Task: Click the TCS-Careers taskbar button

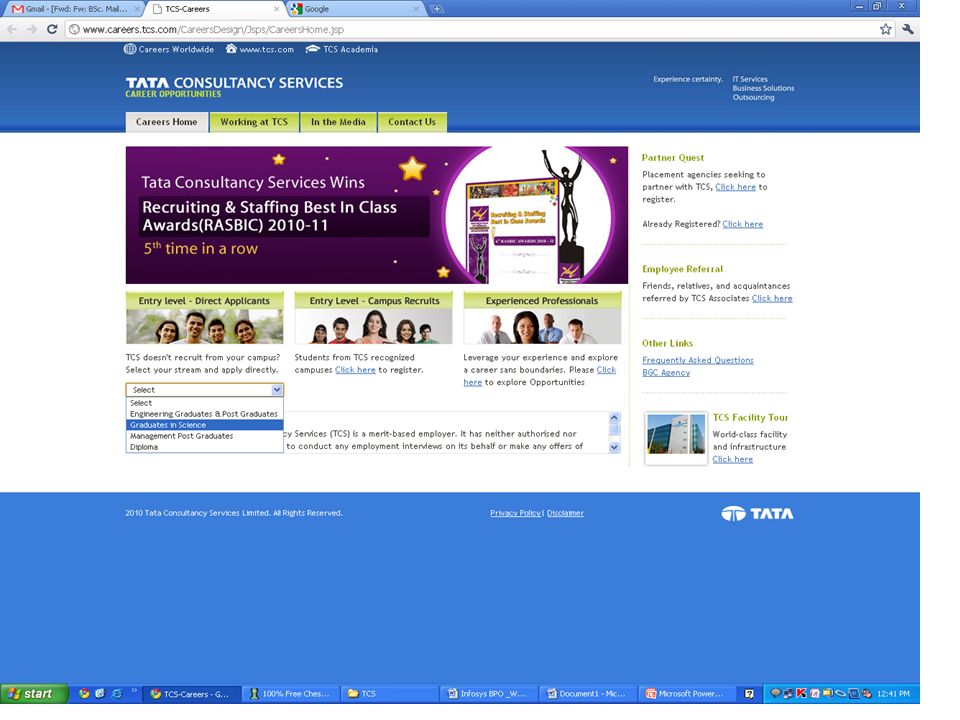Action: tap(192, 694)
